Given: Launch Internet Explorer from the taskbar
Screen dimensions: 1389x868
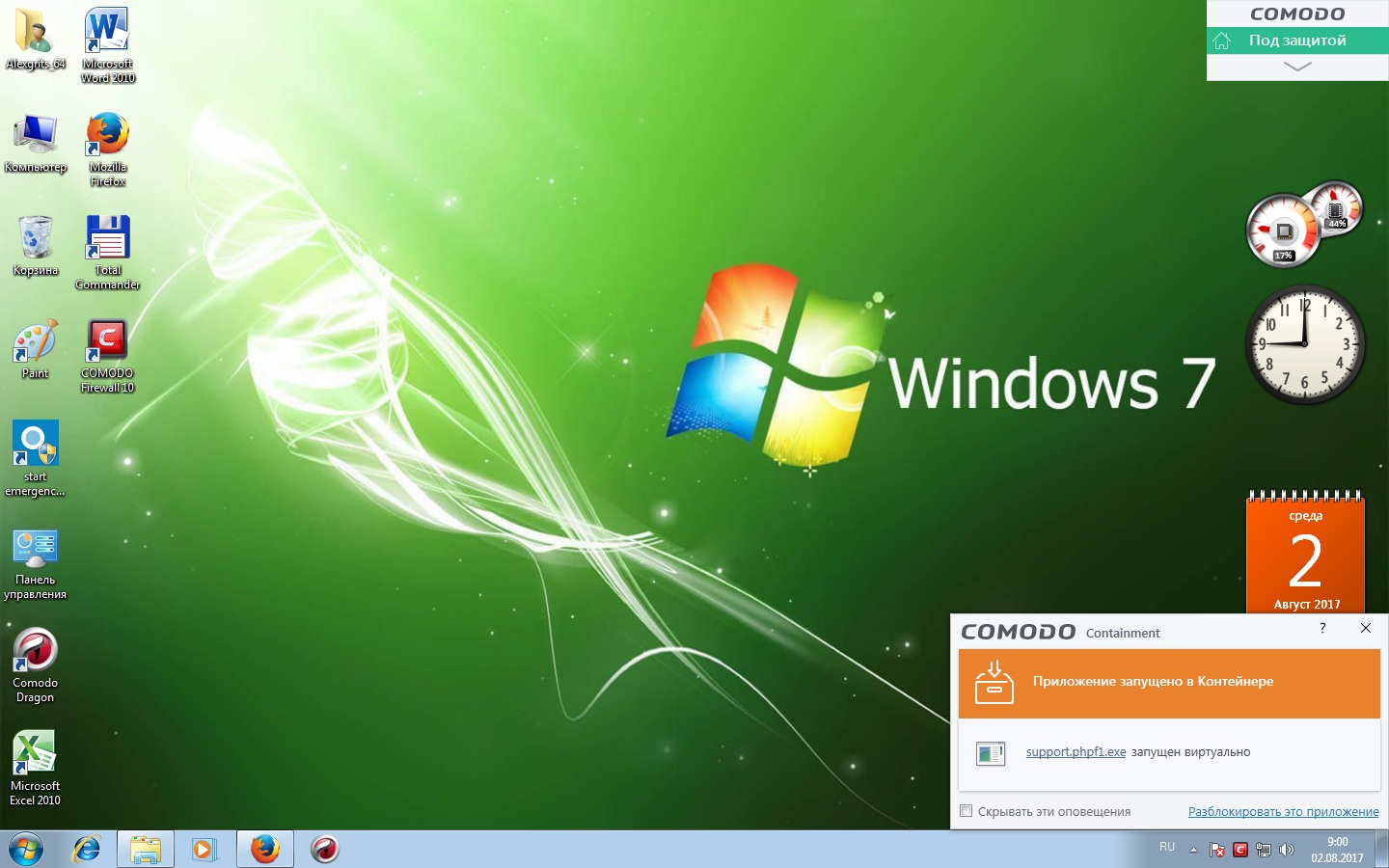Looking at the screenshot, I should pos(87,850).
